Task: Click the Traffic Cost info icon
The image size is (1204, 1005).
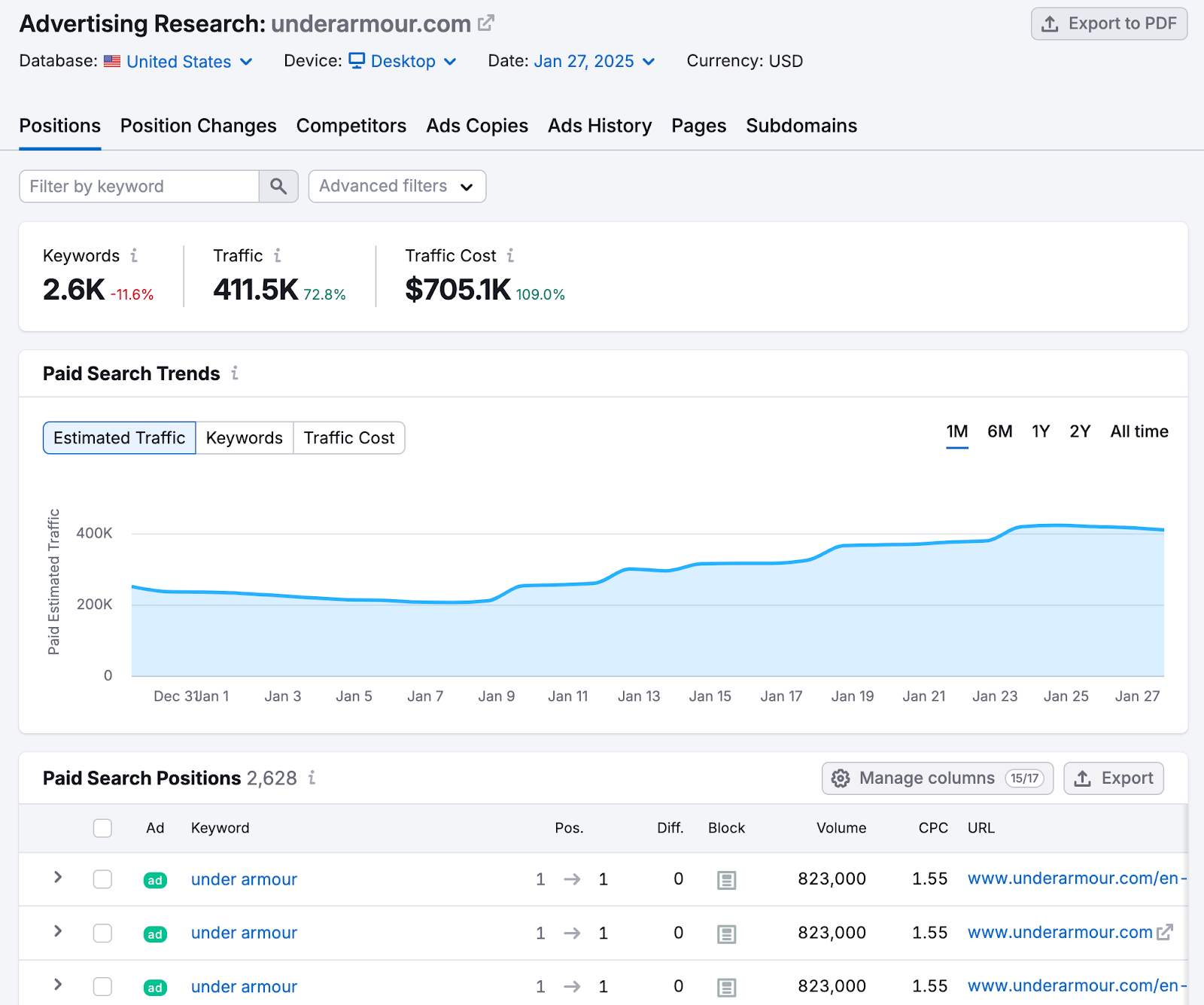Action: click(511, 256)
